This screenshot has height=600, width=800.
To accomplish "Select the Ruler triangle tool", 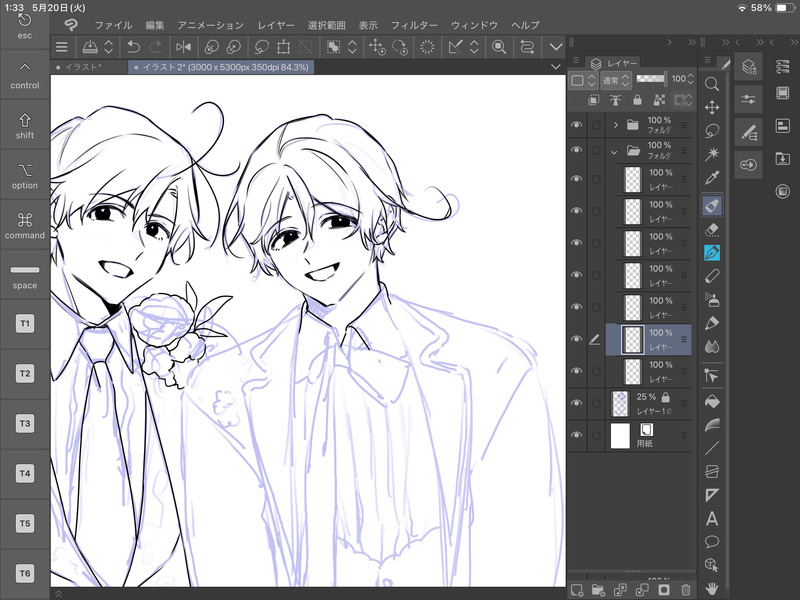I will [712, 495].
